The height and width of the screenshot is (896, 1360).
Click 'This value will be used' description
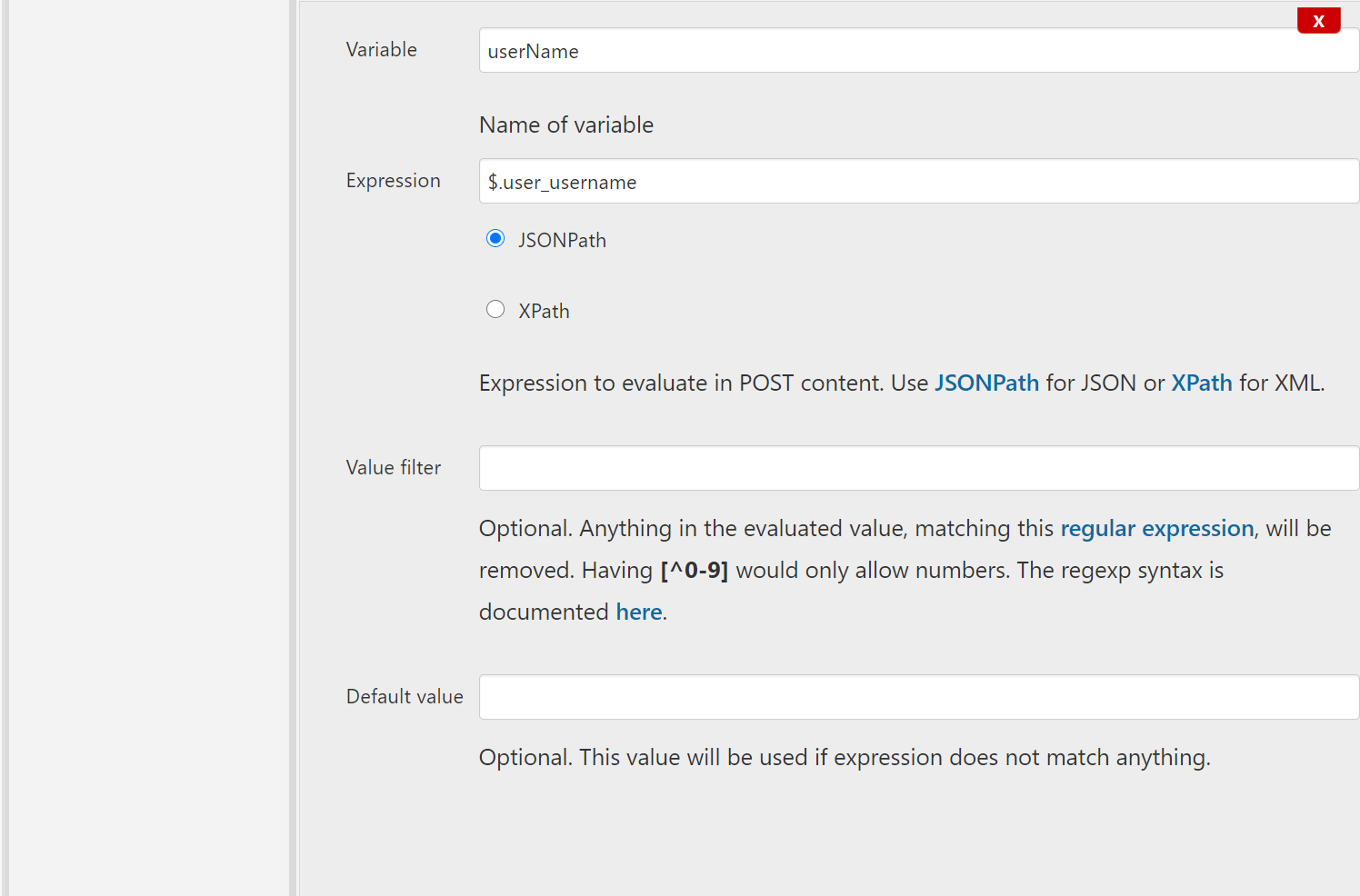tap(845, 757)
